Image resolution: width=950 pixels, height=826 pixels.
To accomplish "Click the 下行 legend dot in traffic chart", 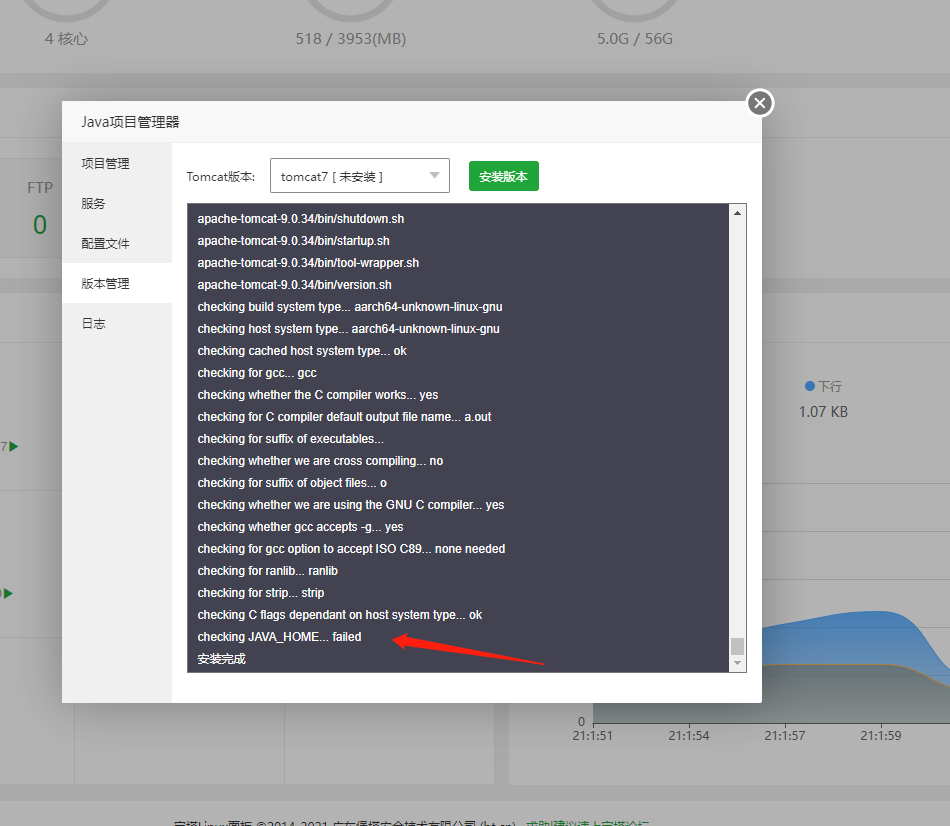I will click(809, 386).
